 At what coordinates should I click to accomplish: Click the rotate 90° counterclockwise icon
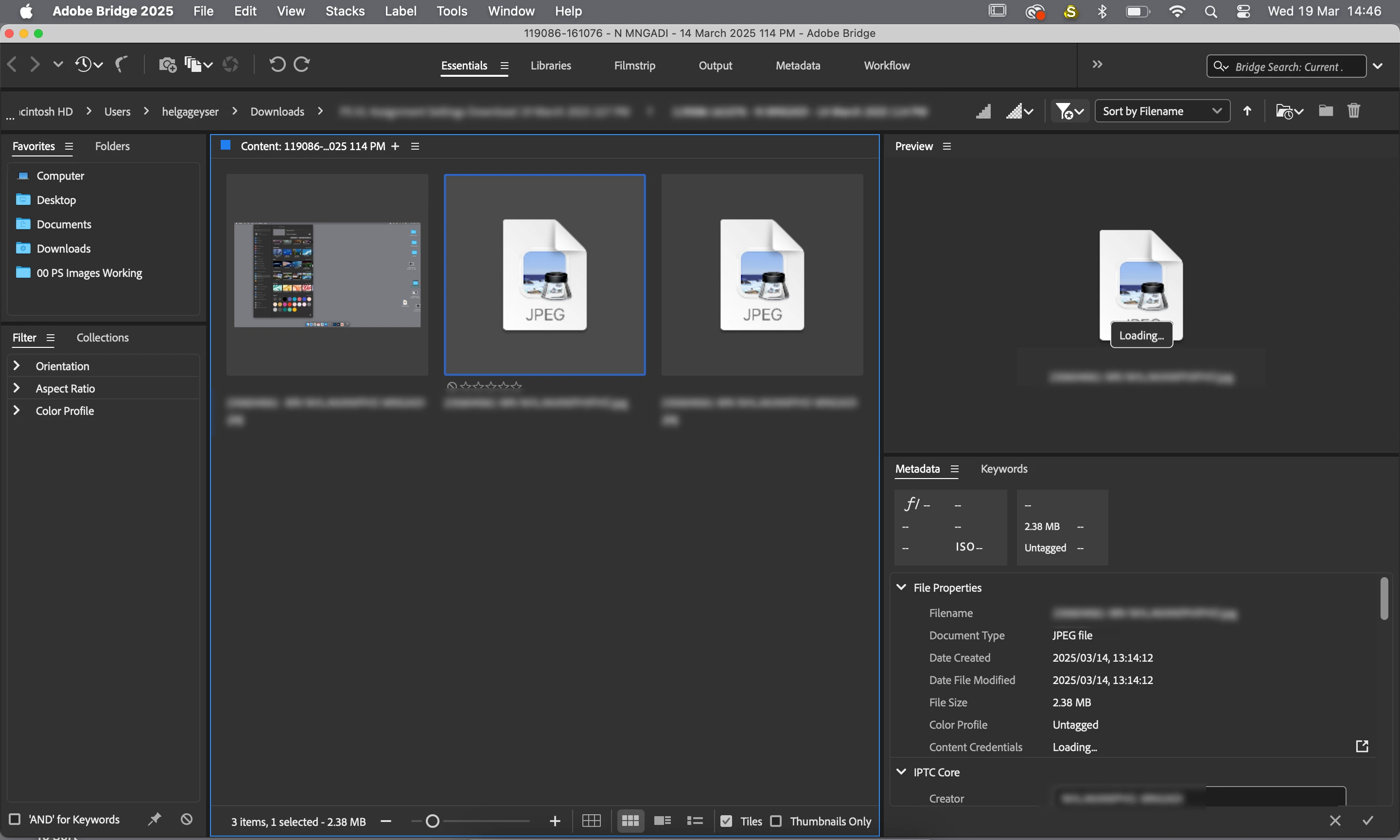pos(277,65)
